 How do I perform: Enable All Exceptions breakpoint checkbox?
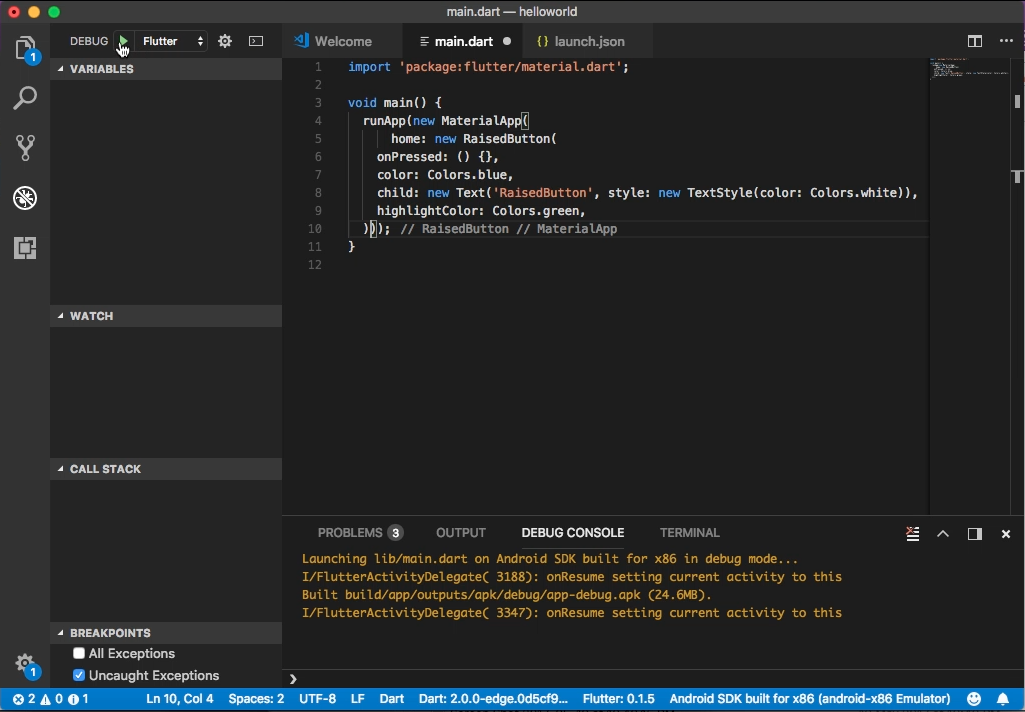(x=79, y=653)
